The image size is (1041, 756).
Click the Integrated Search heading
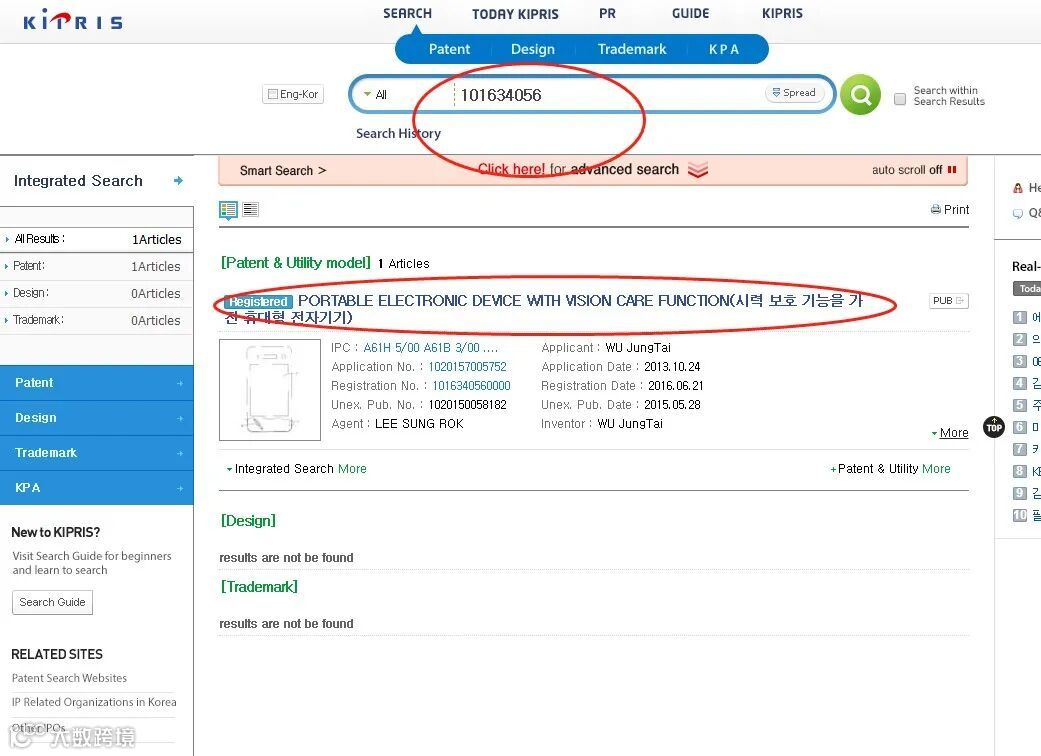point(78,181)
